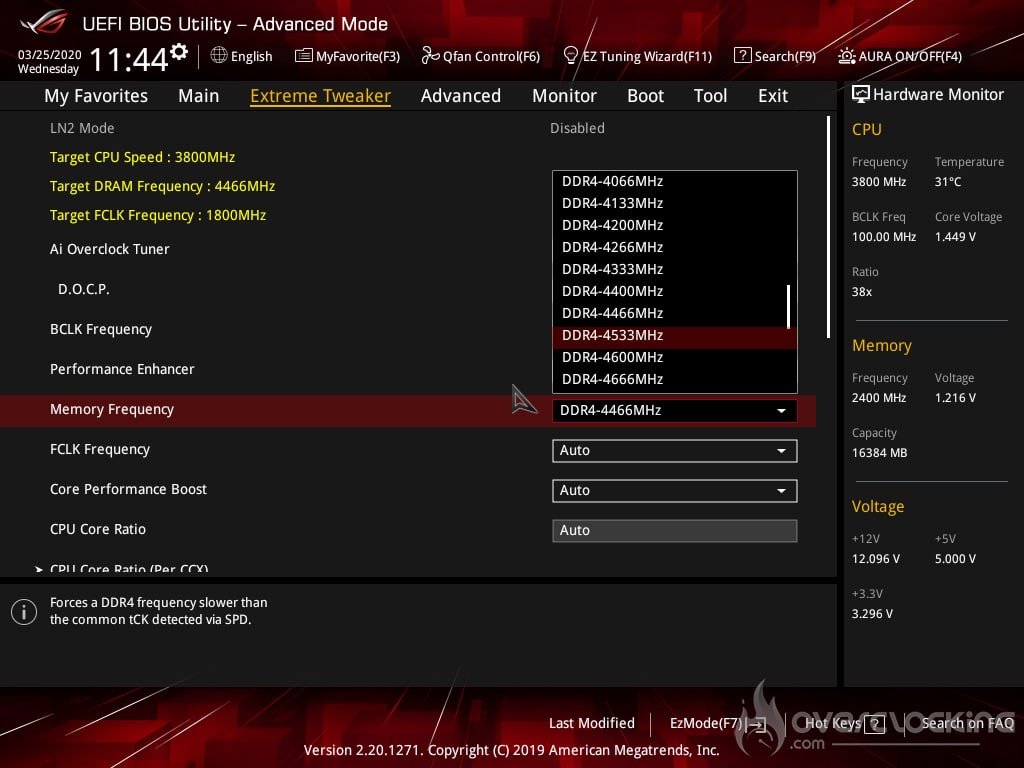
Task: Click the MyFavorite list icon
Action: [304, 56]
